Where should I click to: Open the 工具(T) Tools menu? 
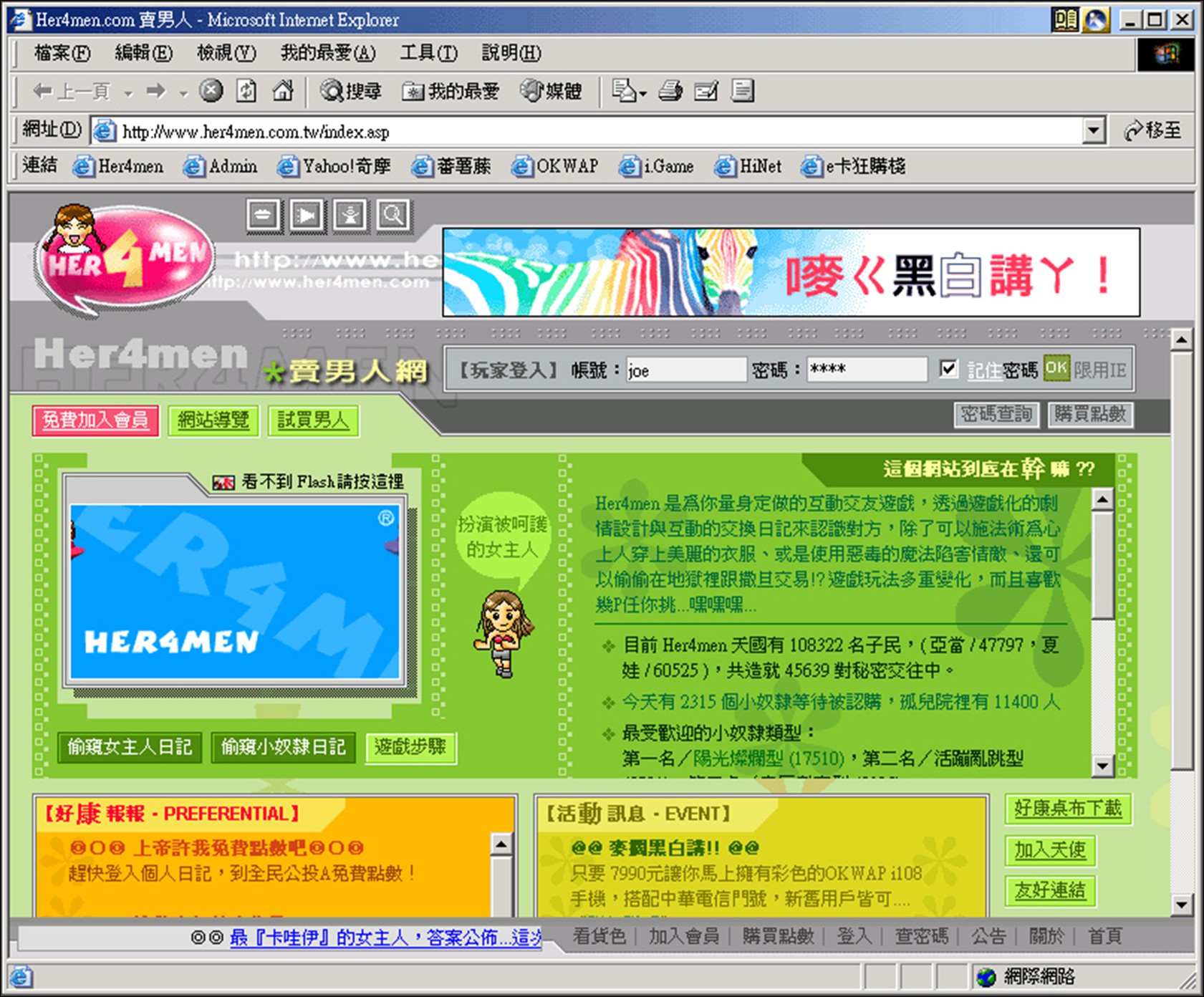(x=429, y=52)
